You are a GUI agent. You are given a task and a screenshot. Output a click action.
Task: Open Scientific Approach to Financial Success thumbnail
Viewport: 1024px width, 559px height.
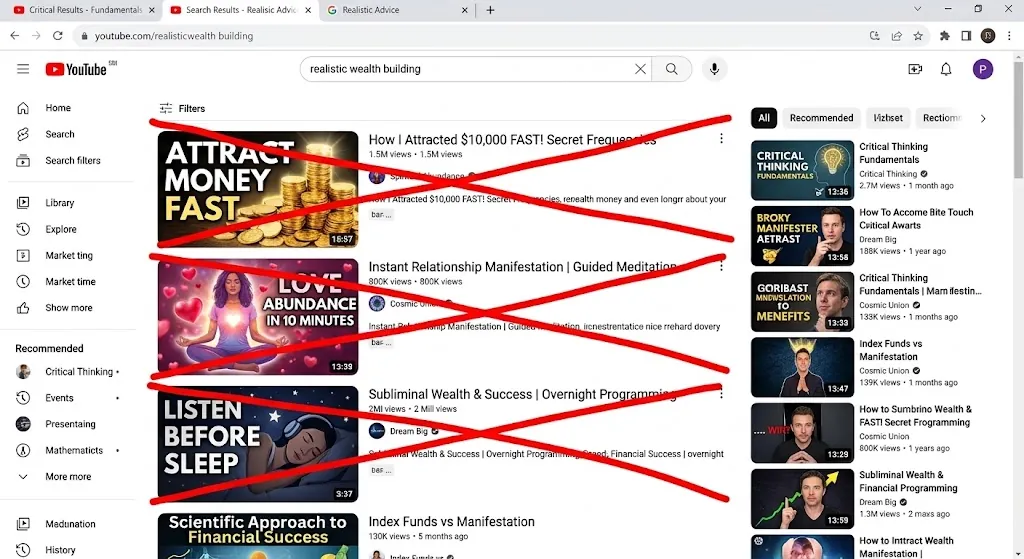[x=258, y=536]
